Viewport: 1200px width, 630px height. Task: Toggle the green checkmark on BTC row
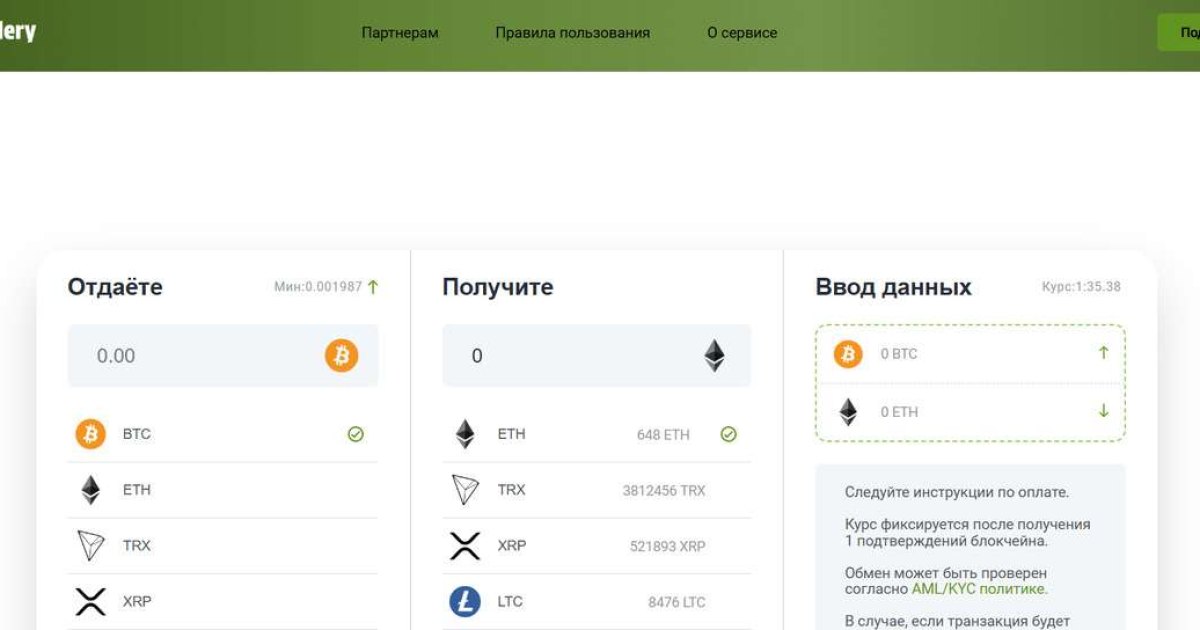click(x=355, y=434)
